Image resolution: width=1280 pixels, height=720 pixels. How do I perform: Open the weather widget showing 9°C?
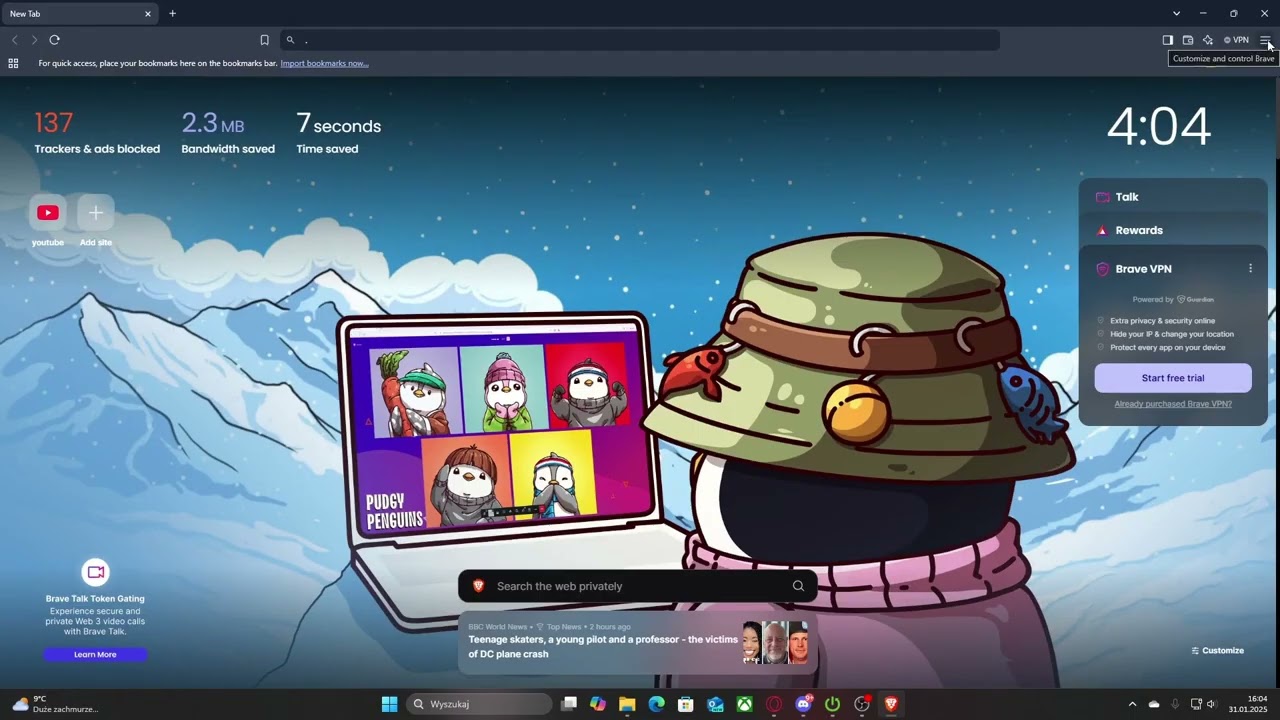coord(55,704)
